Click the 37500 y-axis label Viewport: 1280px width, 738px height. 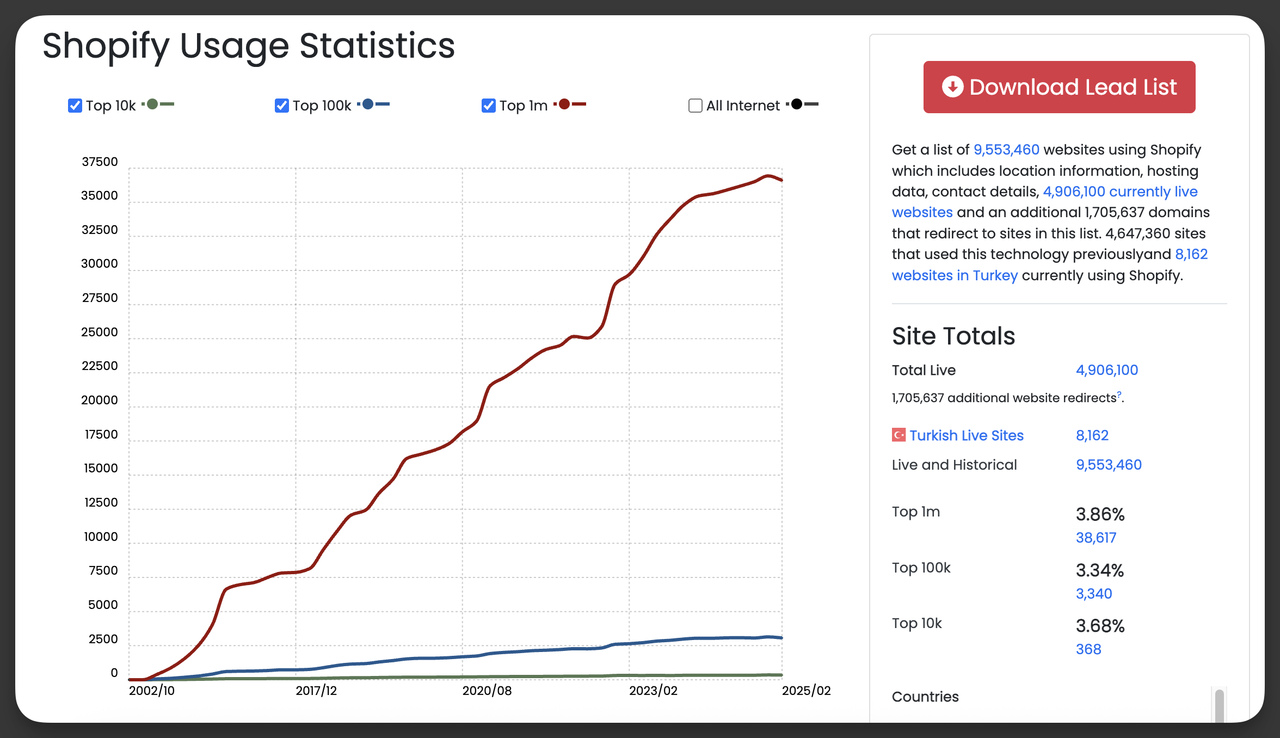(100, 162)
